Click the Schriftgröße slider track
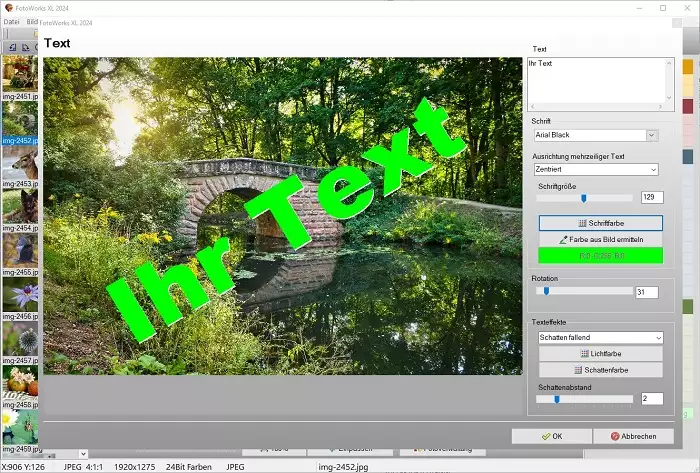Viewport: 700px width, 473px height. pos(585,198)
